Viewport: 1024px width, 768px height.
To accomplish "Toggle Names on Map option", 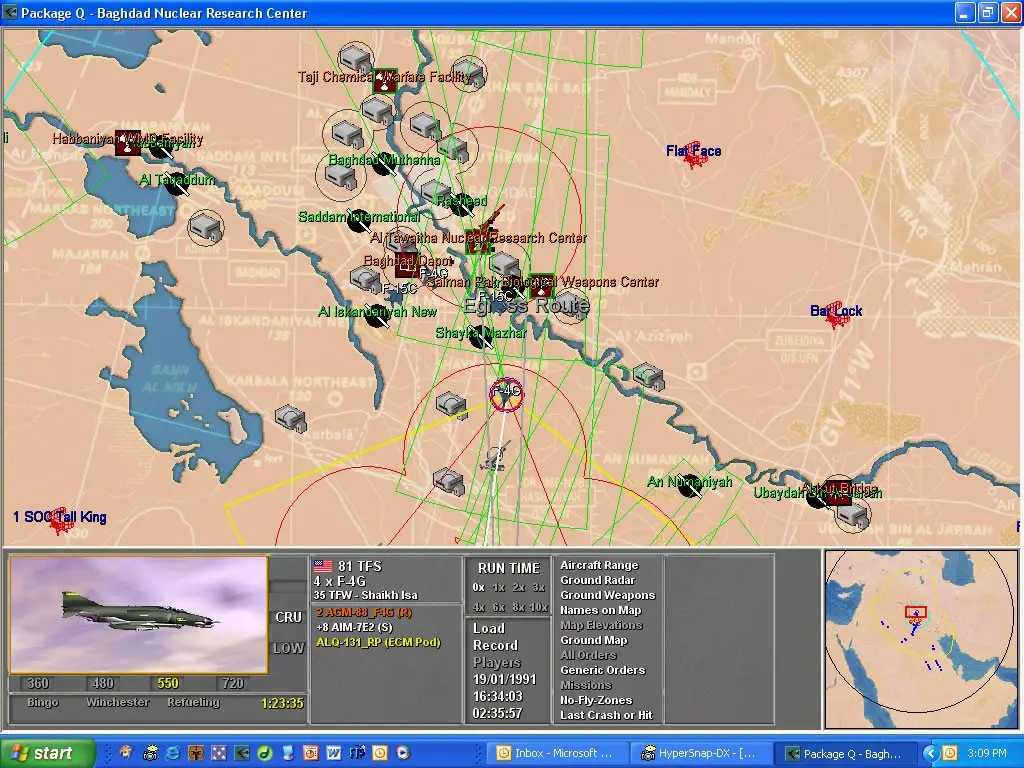I will (600, 611).
